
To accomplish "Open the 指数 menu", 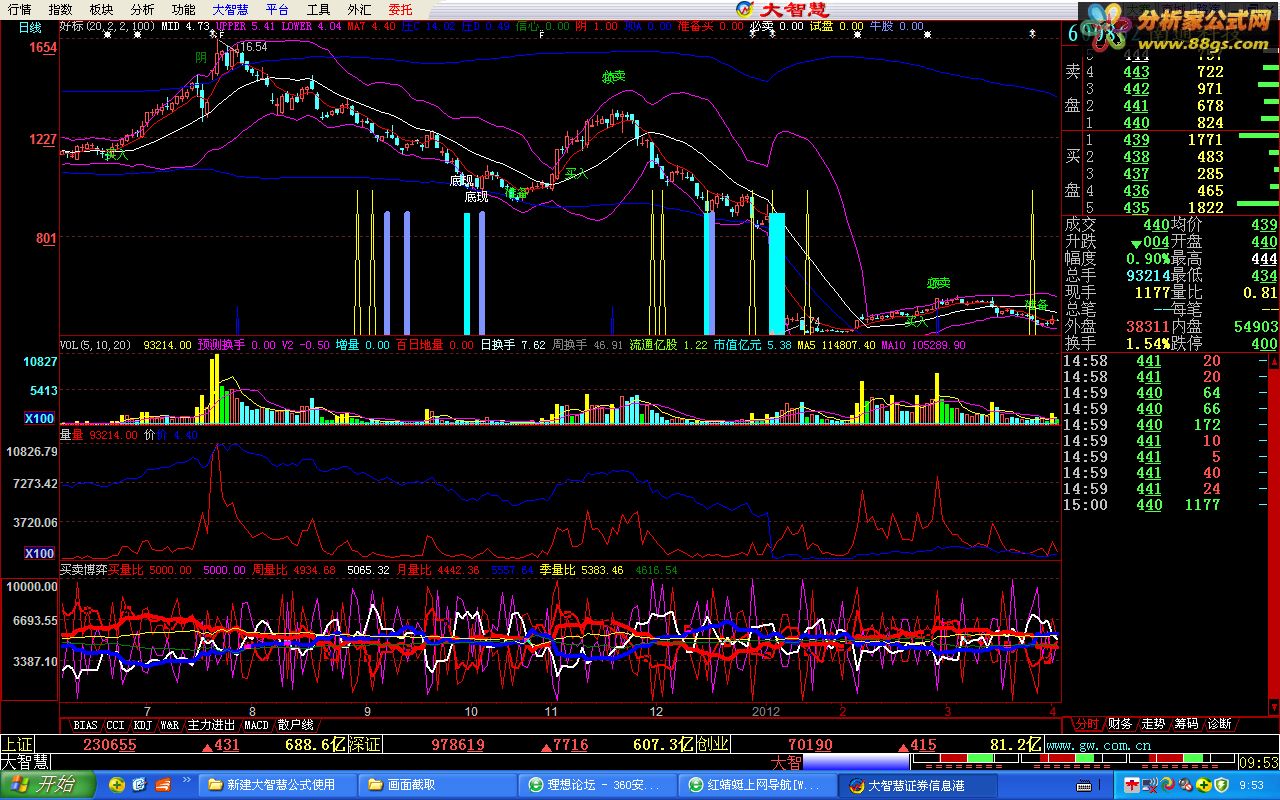I will pyautogui.click(x=60, y=9).
